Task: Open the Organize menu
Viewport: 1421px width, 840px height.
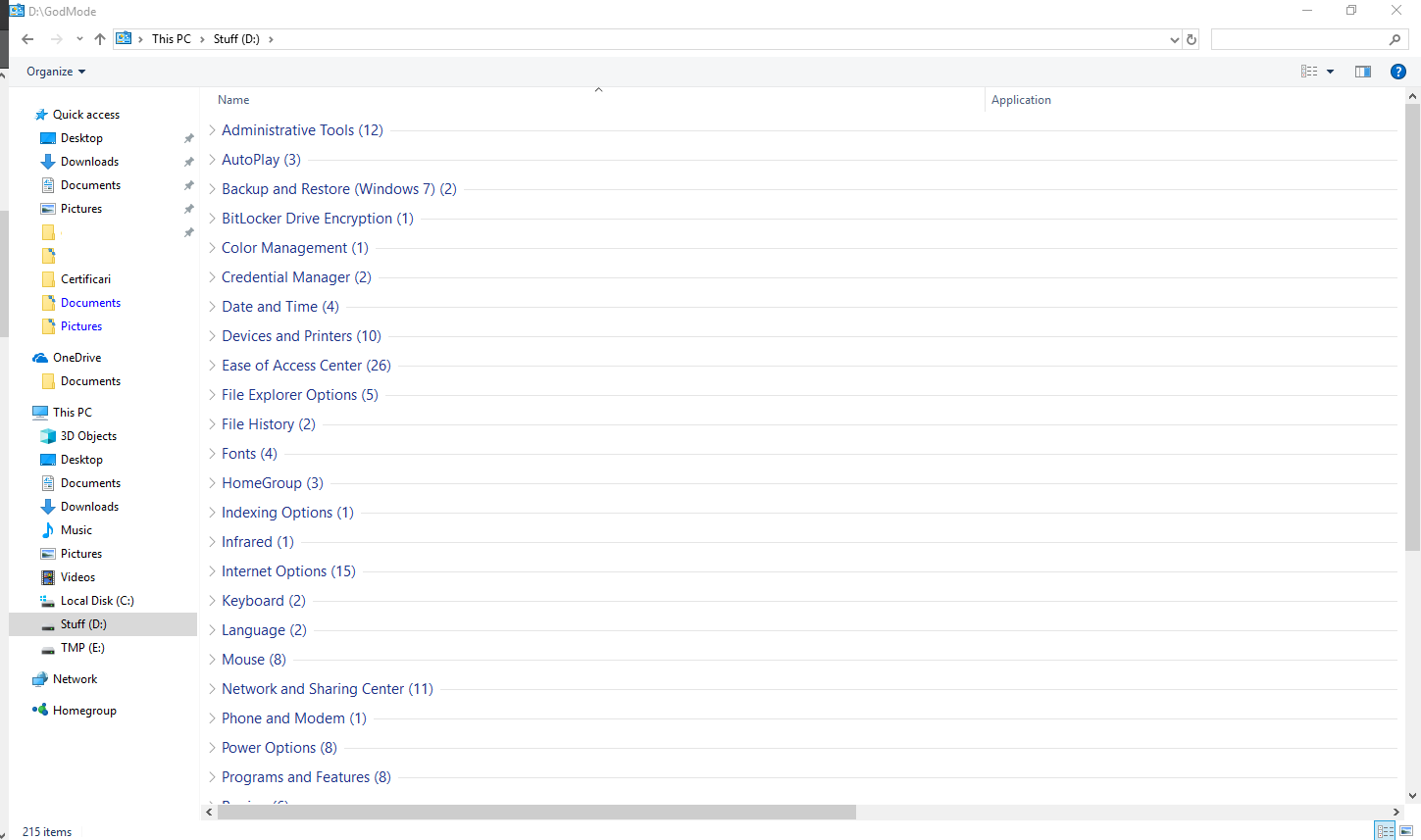Action: pyautogui.click(x=56, y=72)
